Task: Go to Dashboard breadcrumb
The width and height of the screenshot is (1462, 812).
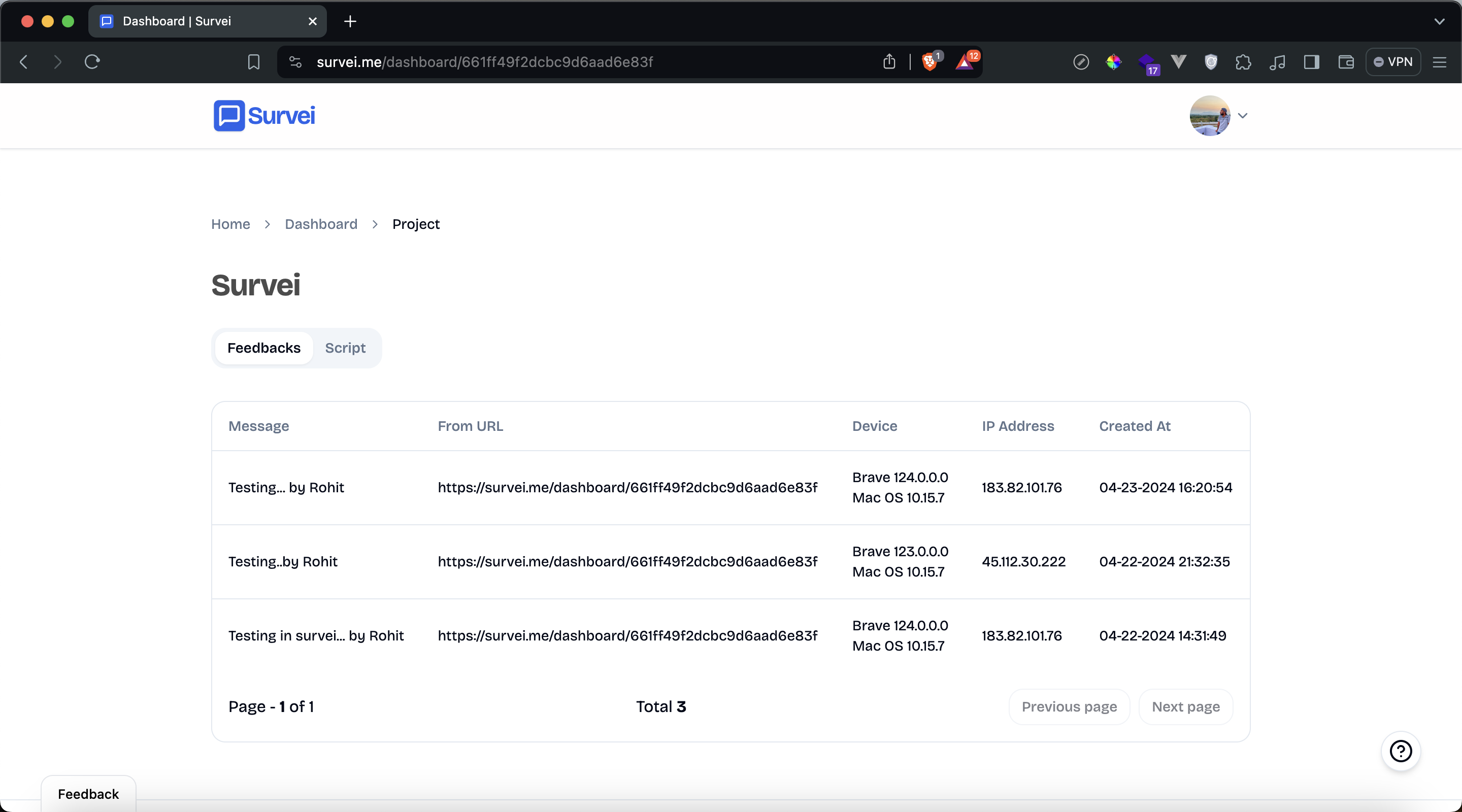Action: 321,224
